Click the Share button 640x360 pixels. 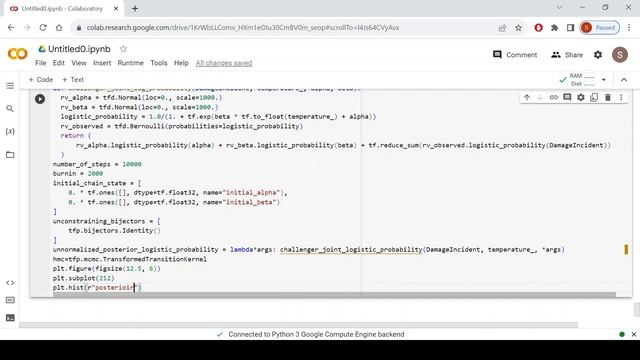[567, 55]
